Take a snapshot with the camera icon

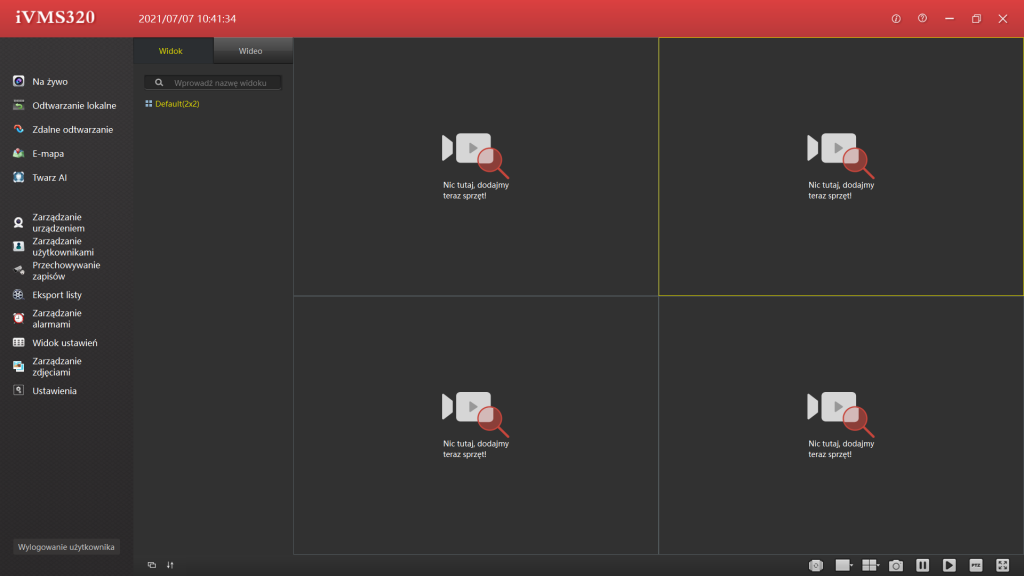pos(896,565)
